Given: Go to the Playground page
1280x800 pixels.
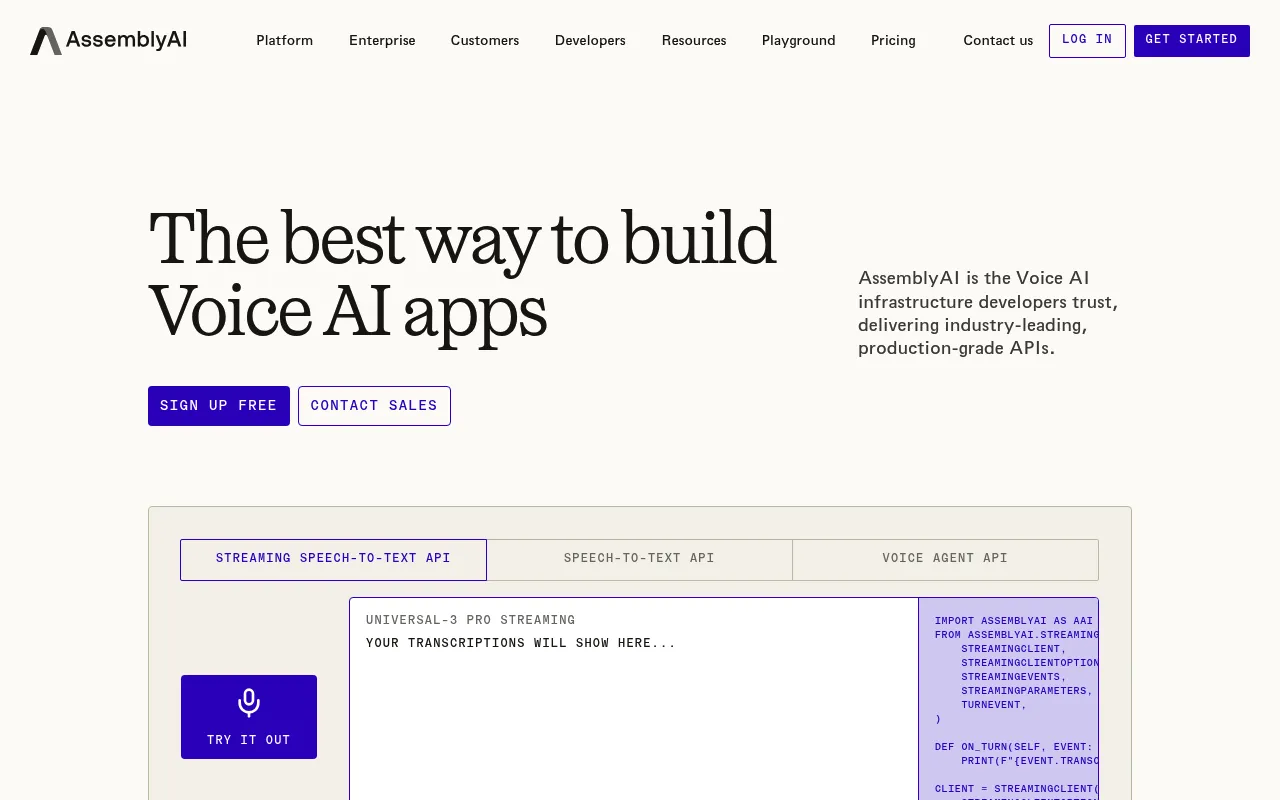Looking at the screenshot, I should [798, 41].
